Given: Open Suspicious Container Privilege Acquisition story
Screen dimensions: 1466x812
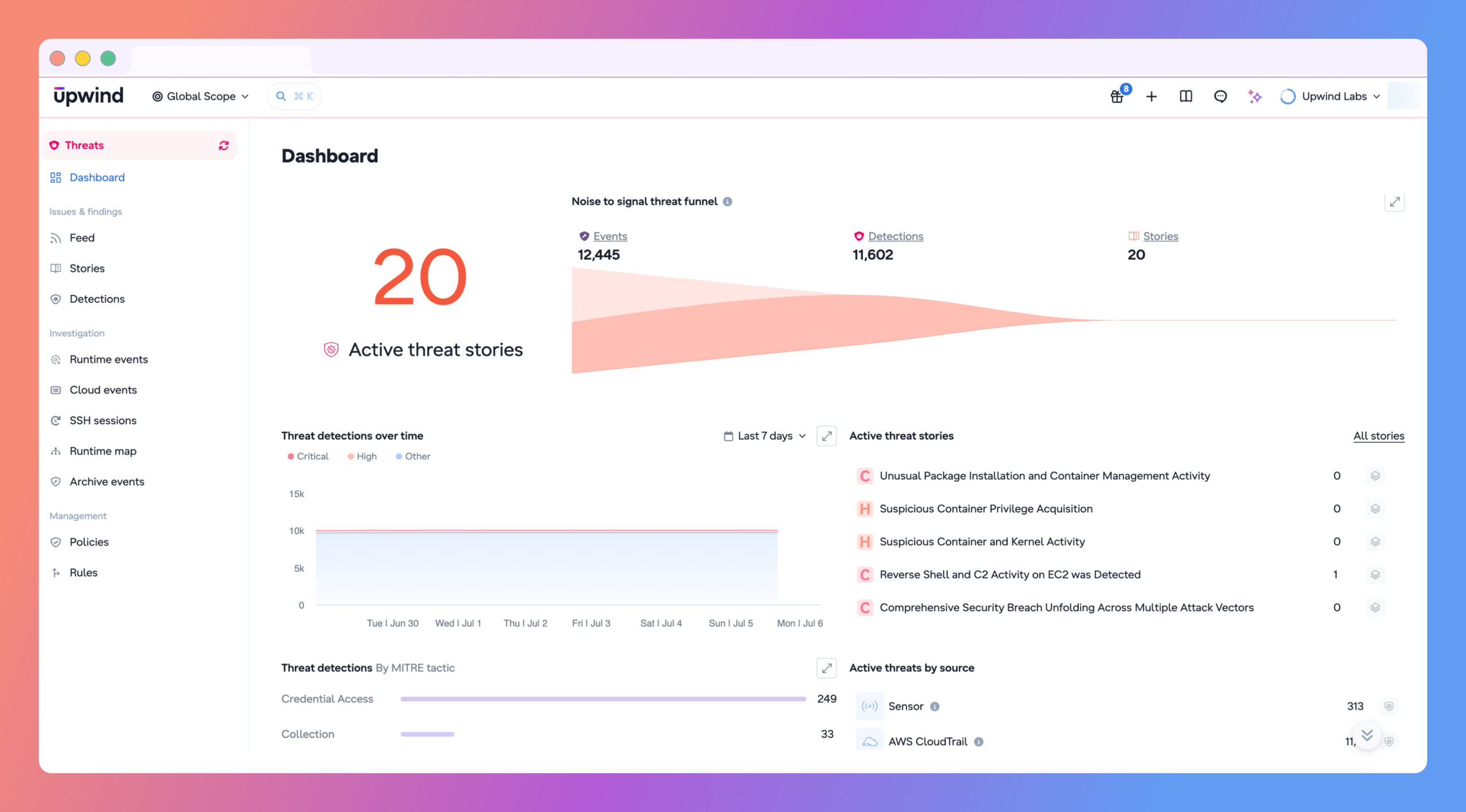Looking at the screenshot, I should pos(986,509).
